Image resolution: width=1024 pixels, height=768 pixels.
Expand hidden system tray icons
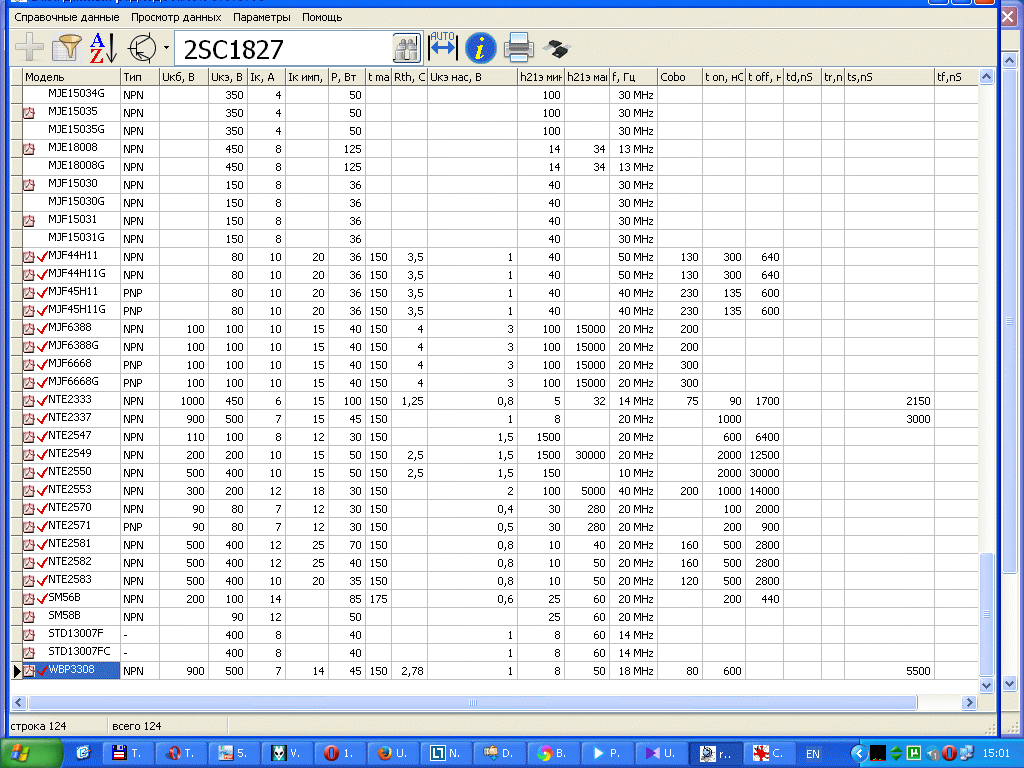click(858, 754)
